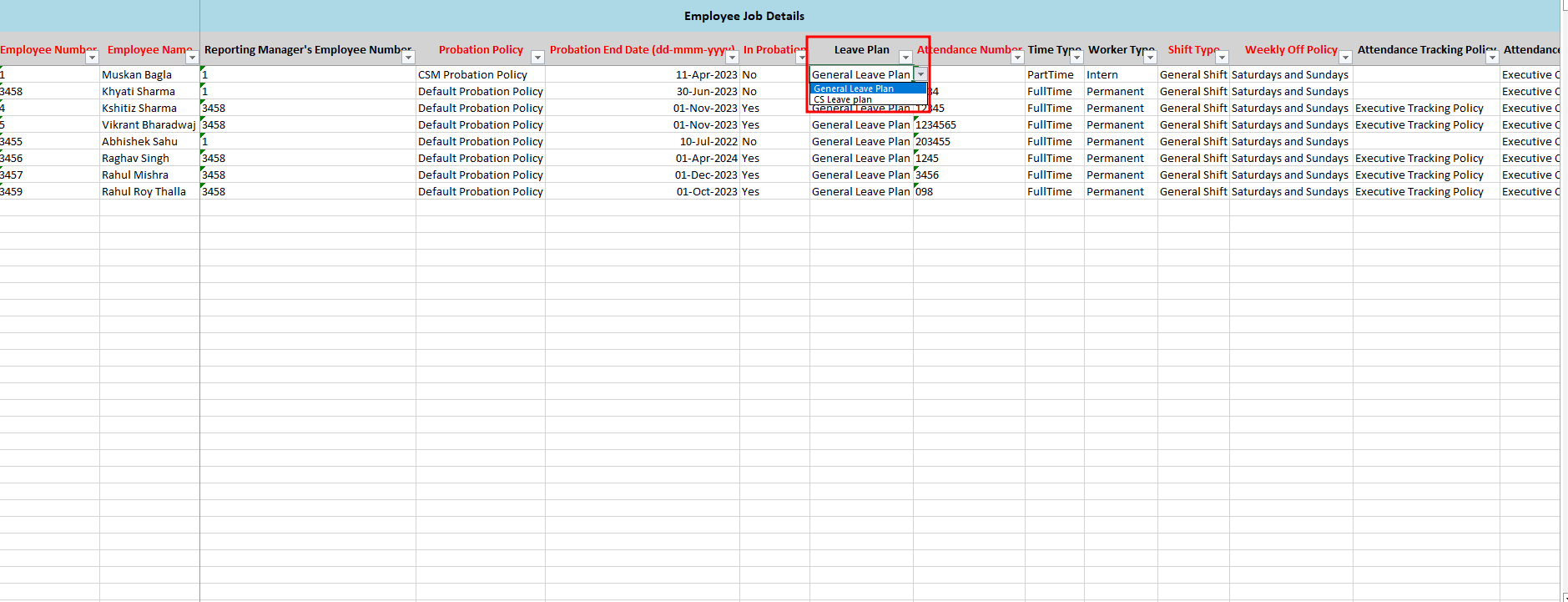Image resolution: width=1568 pixels, height=602 pixels.
Task: Expand the Reporting Manager's Employee Number filter
Action: tap(408, 58)
